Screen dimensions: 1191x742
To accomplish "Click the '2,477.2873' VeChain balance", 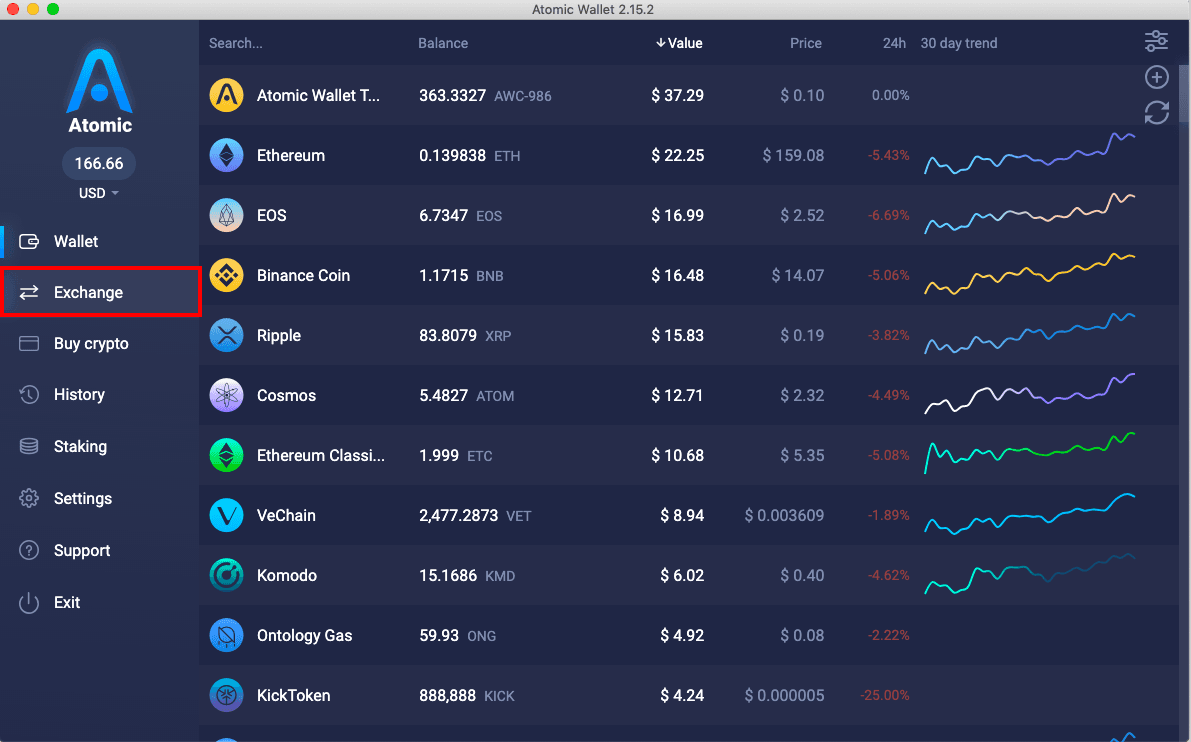I will (459, 516).
